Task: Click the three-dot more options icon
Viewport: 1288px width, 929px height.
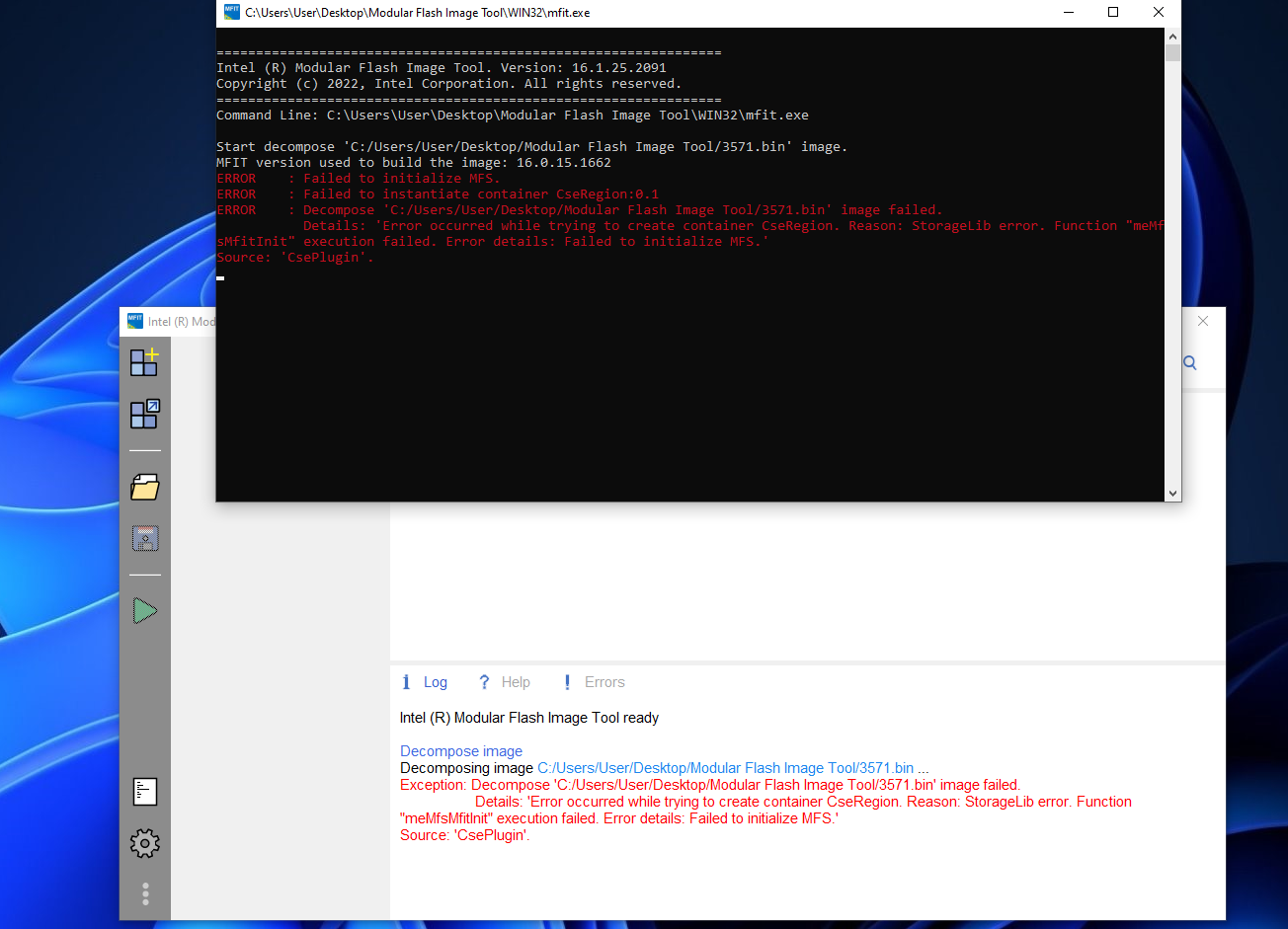Action: pyautogui.click(x=145, y=894)
